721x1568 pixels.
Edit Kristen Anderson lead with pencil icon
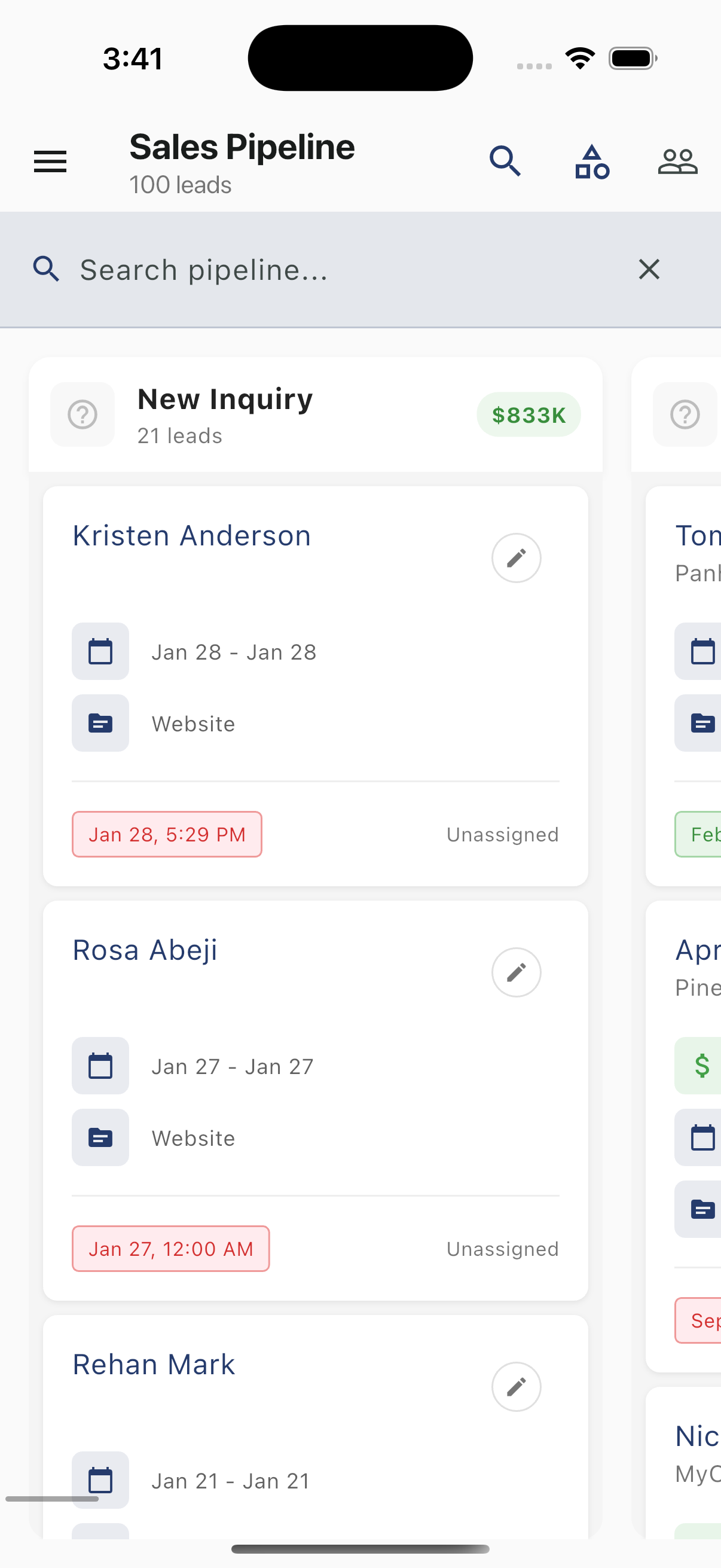click(x=516, y=558)
